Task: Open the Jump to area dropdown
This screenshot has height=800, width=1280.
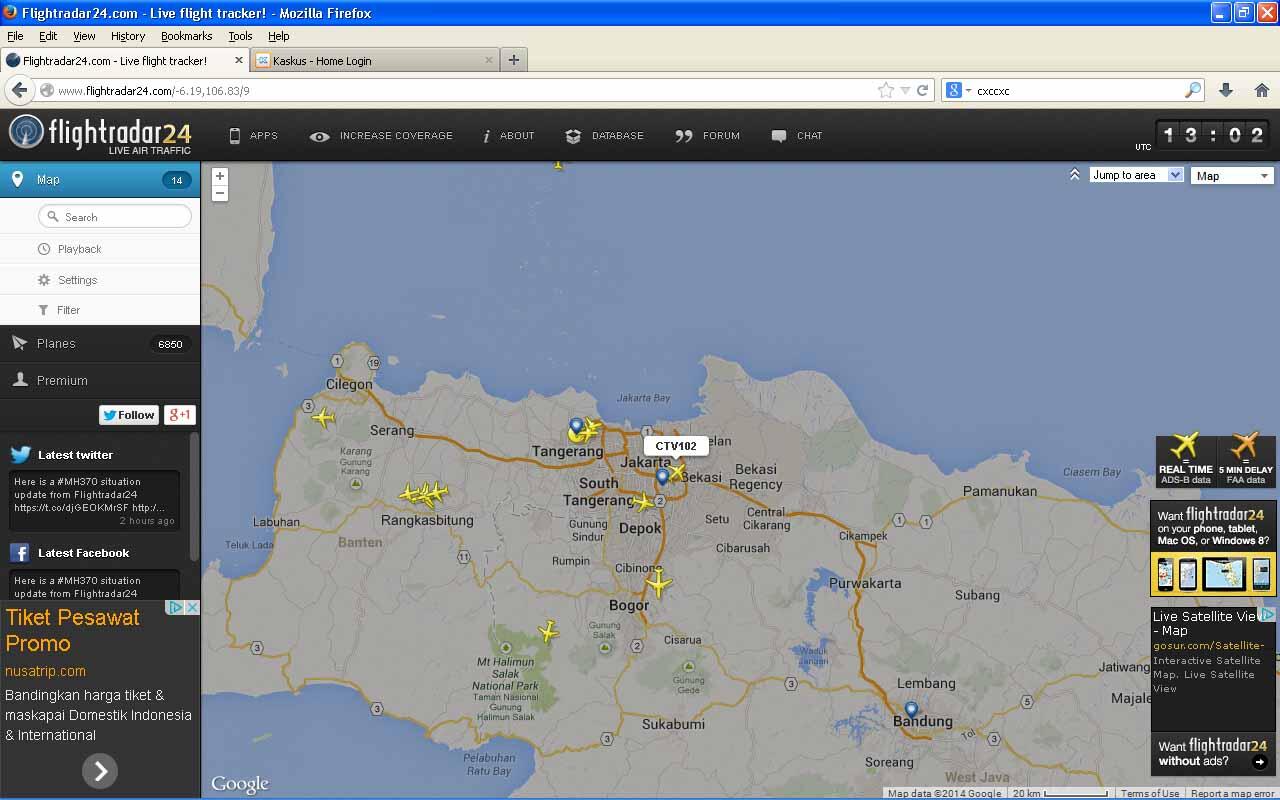Action: pyautogui.click(x=1137, y=175)
